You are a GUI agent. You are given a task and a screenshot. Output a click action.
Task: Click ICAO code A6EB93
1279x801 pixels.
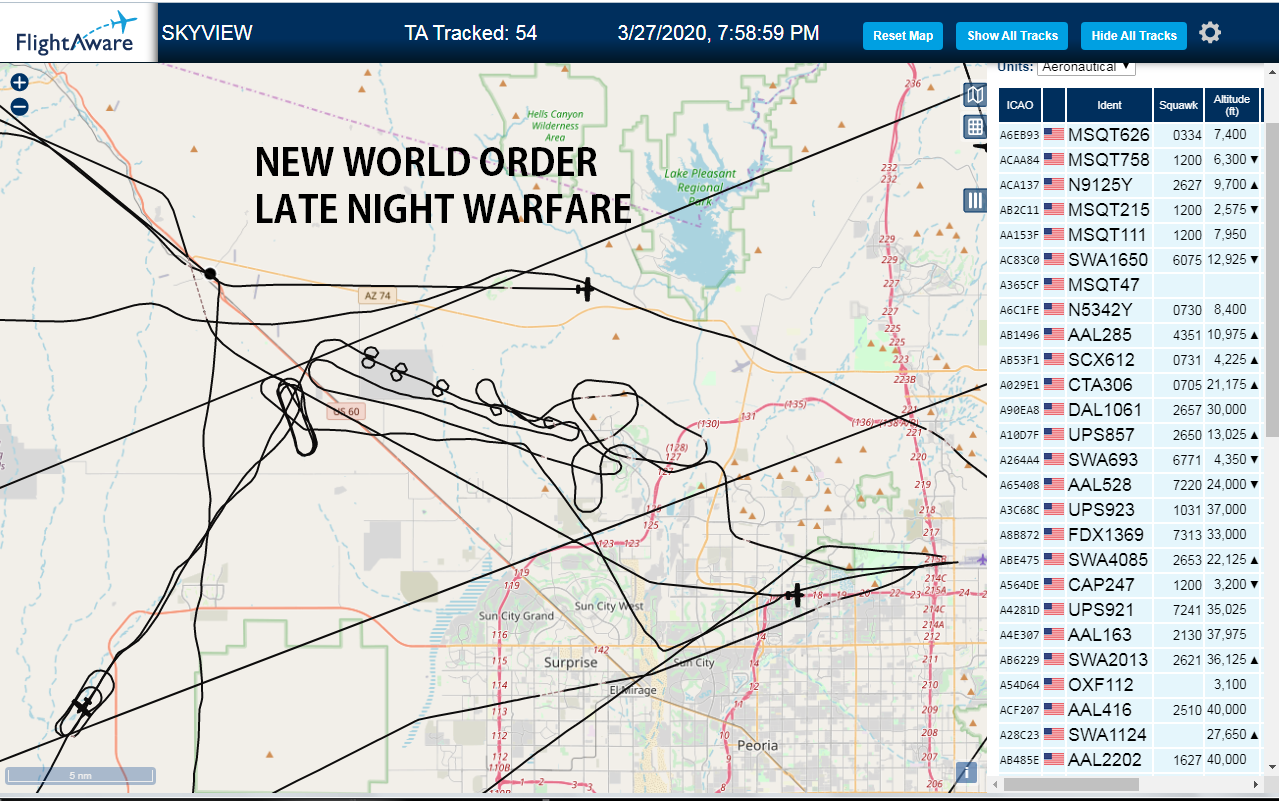click(1020, 135)
